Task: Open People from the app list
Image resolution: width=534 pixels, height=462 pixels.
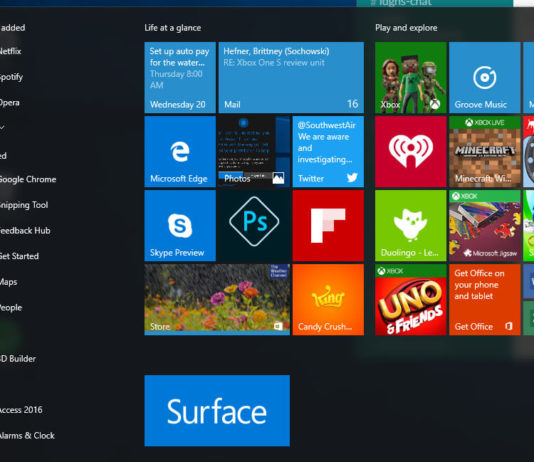Action: point(11,307)
